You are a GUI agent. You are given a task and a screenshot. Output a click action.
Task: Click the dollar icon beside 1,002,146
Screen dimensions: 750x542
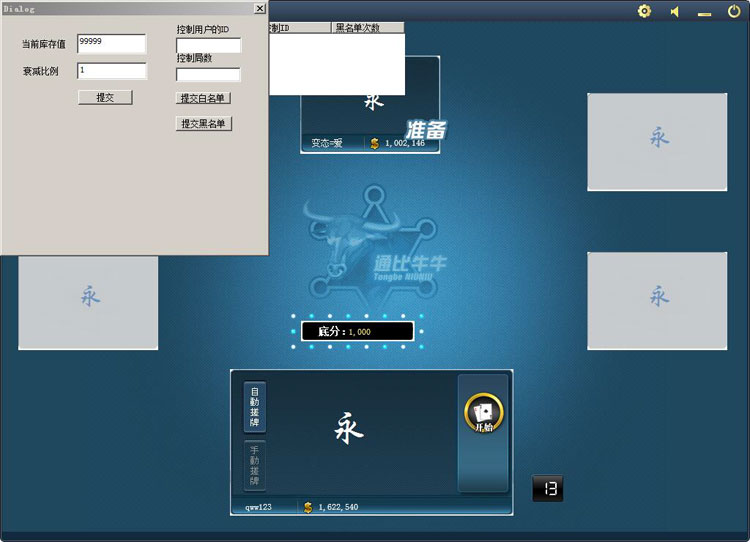point(374,143)
